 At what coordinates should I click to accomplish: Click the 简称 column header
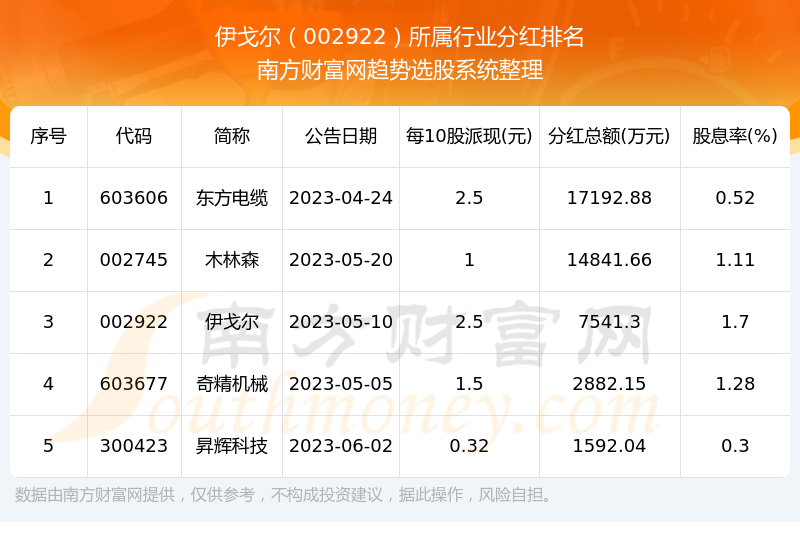click(x=232, y=136)
